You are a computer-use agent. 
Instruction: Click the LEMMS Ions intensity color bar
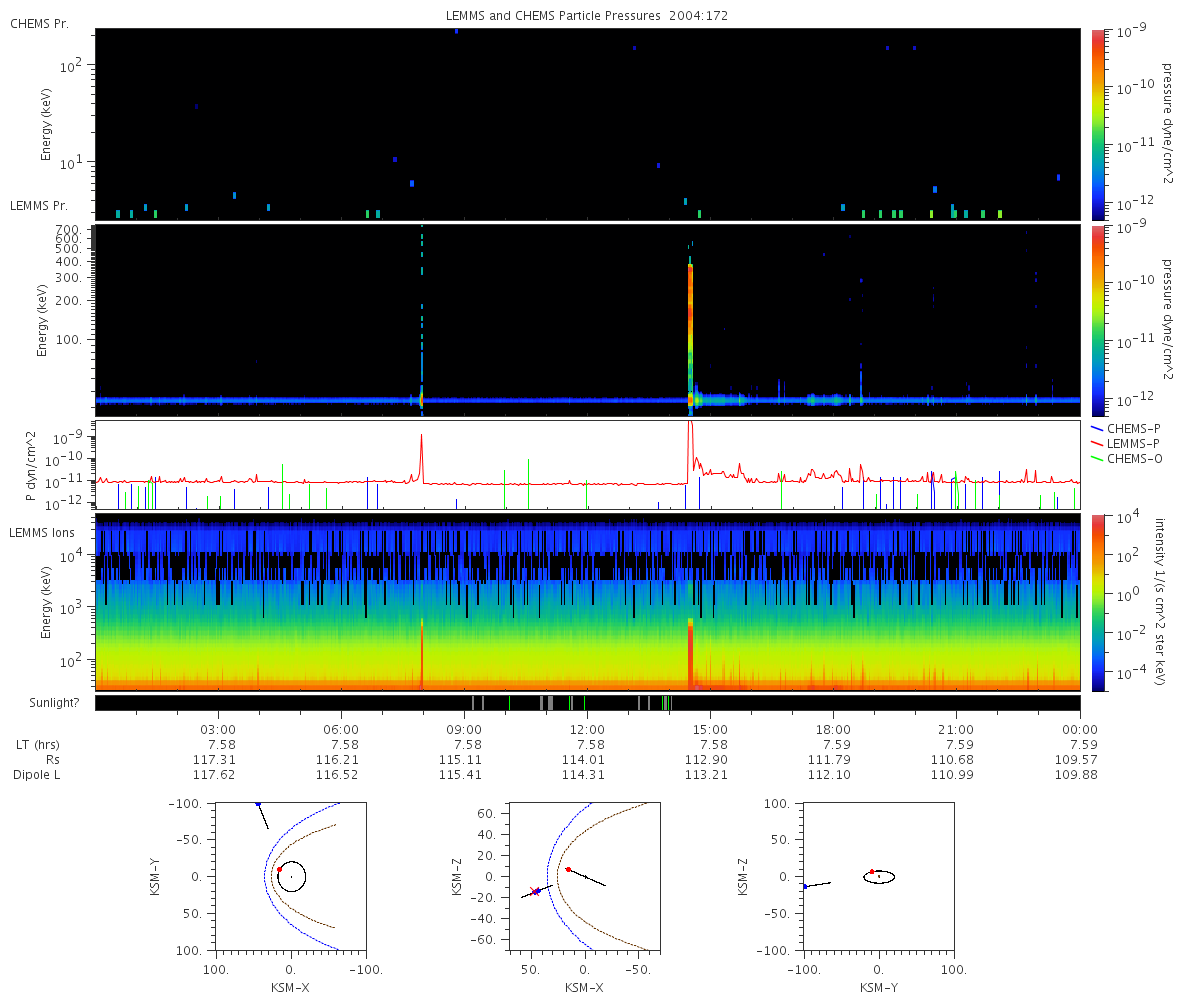click(1097, 603)
